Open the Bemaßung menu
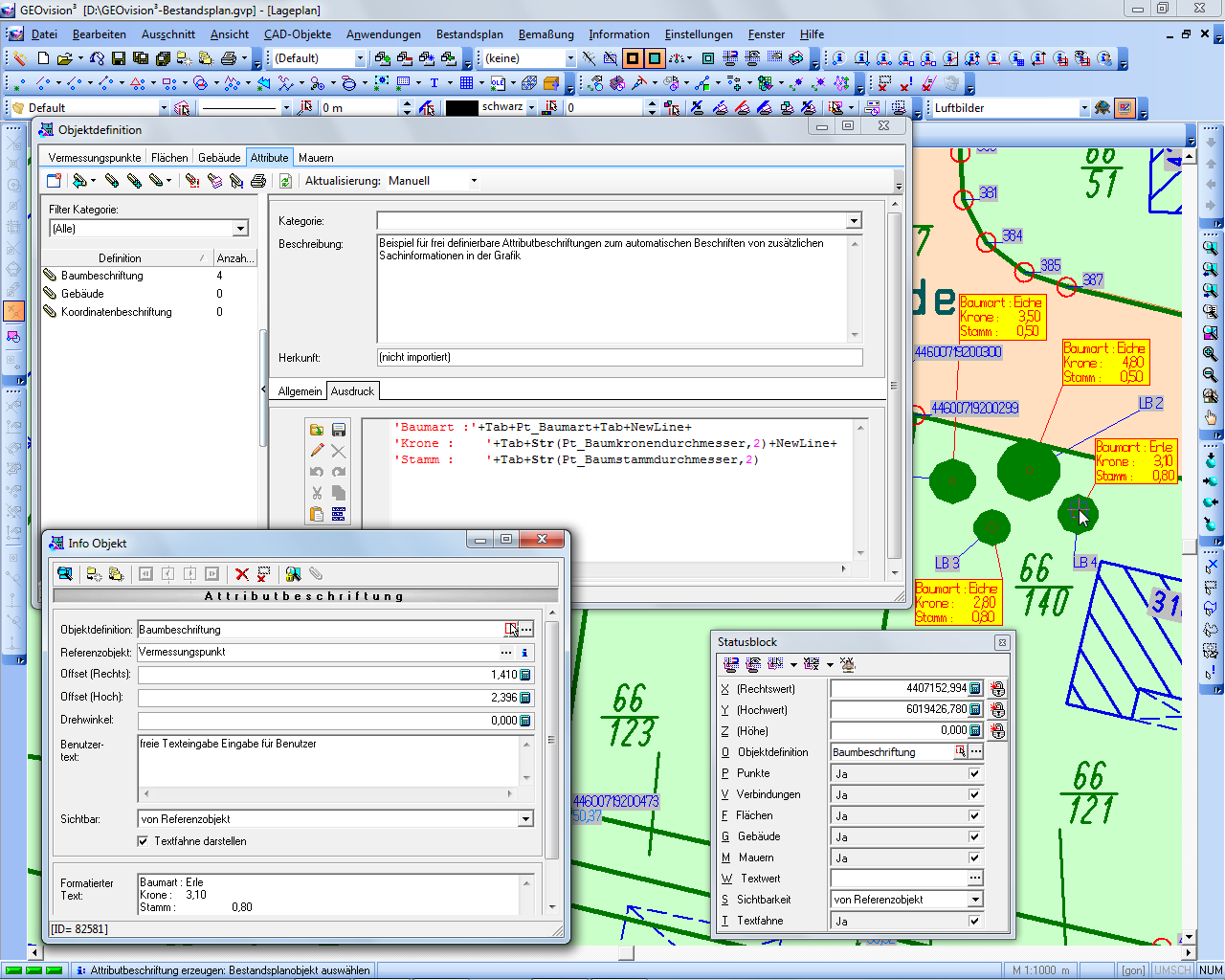 (x=546, y=34)
